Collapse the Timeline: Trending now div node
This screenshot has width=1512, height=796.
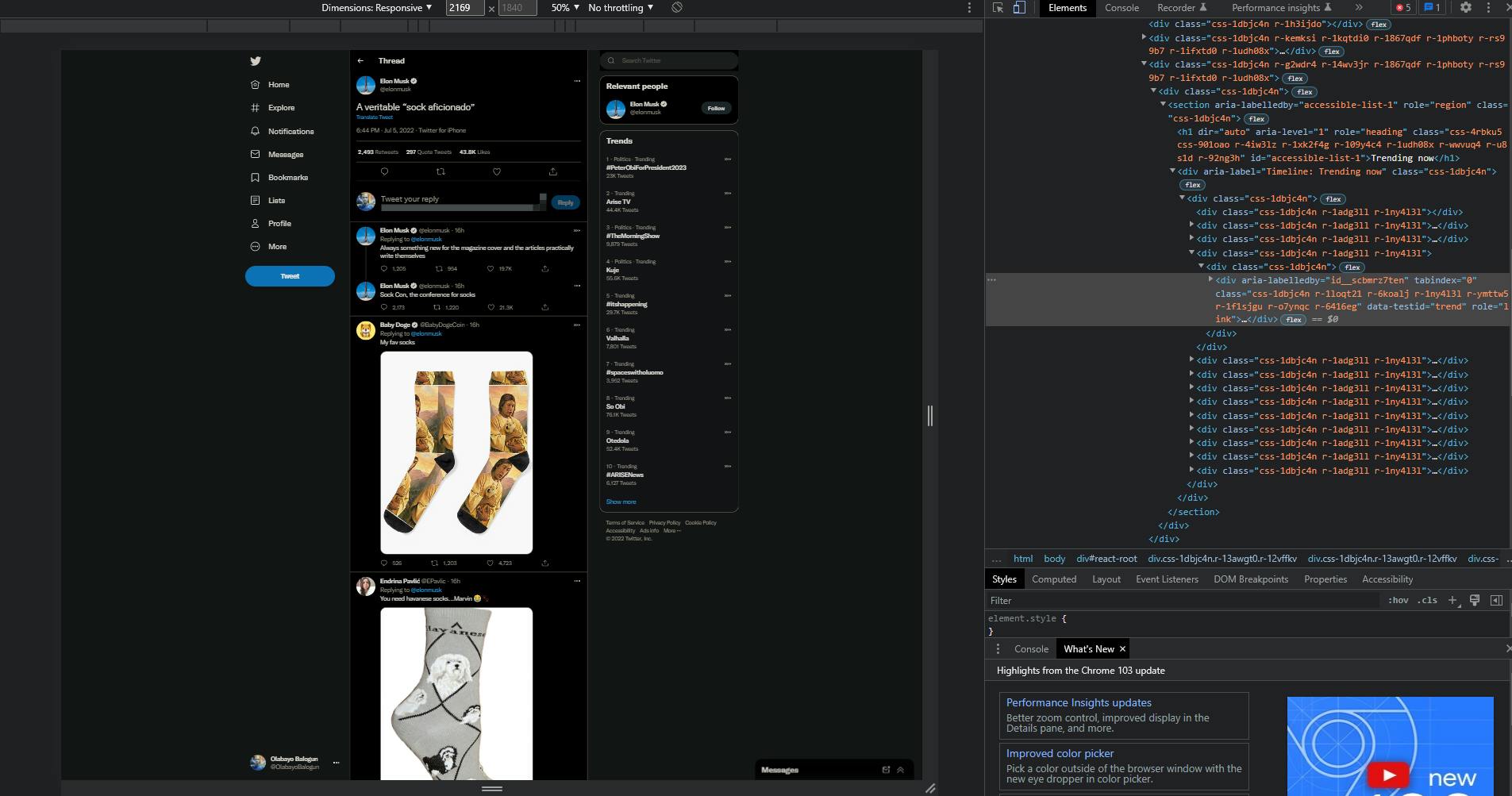pos(1172,171)
